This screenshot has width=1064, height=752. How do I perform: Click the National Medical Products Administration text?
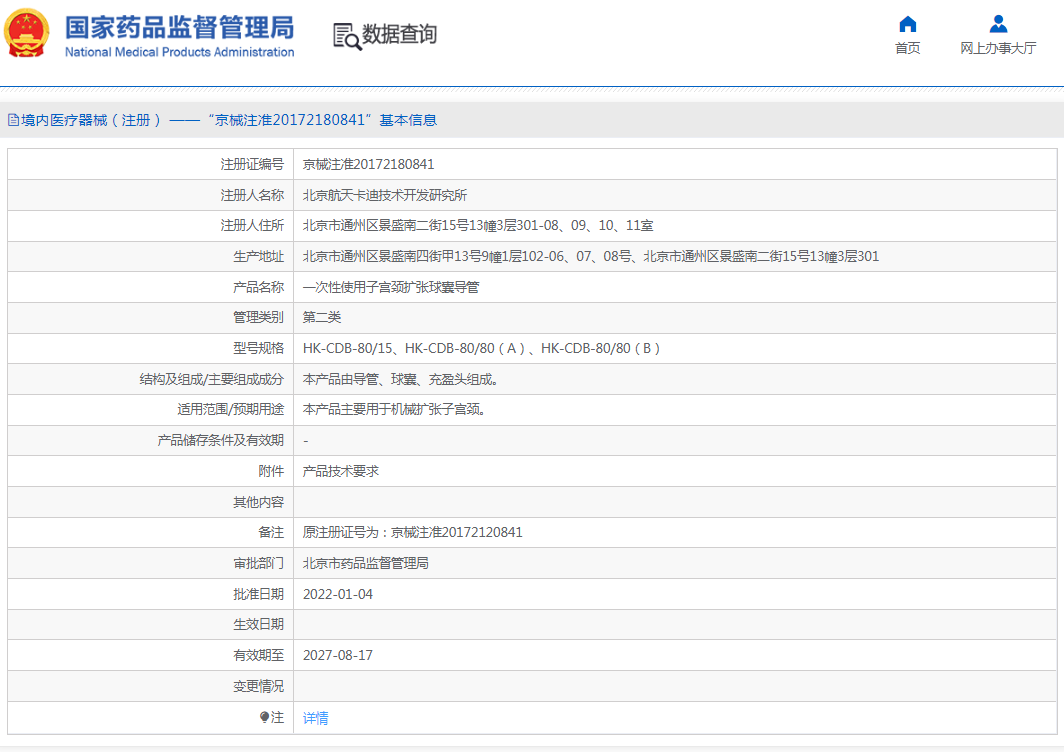(x=179, y=52)
